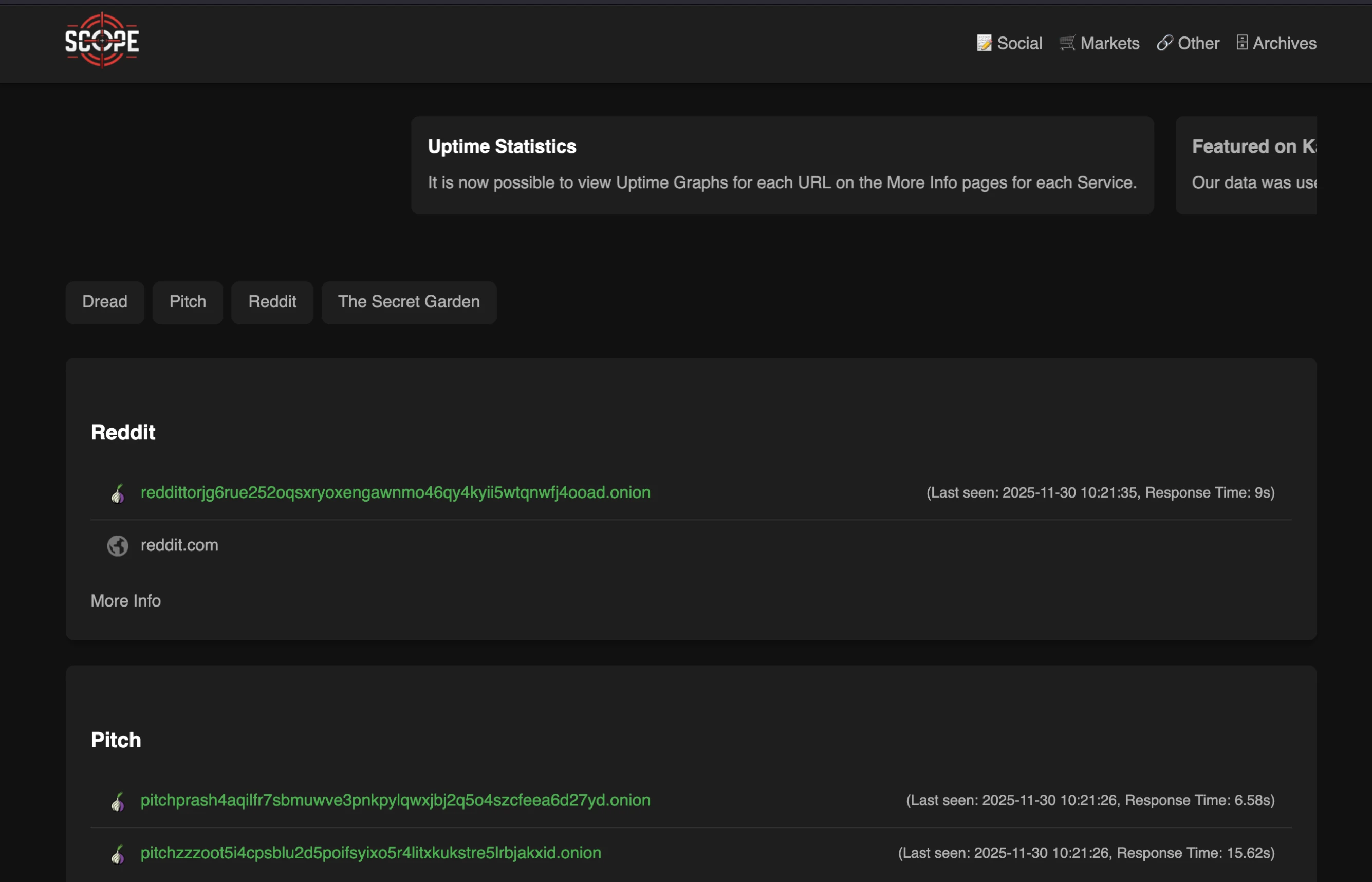Click the globe icon next to reddit.com
This screenshot has height=882, width=1372.
click(x=118, y=546)
